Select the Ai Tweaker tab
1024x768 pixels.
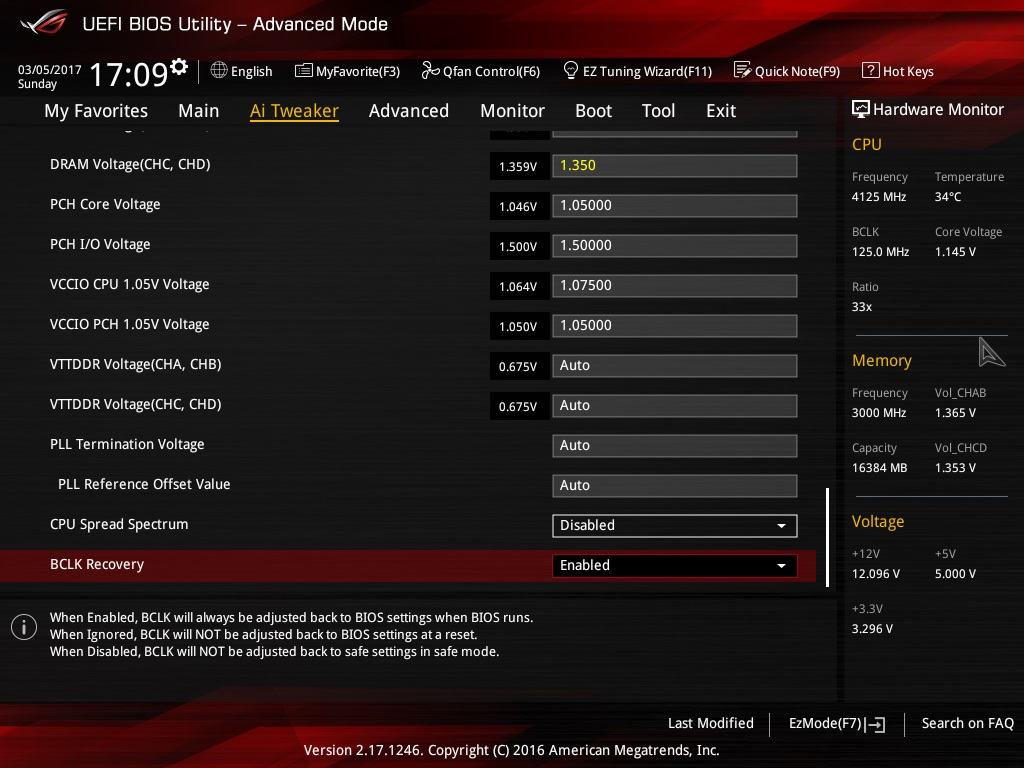click(x=294, y=111)
